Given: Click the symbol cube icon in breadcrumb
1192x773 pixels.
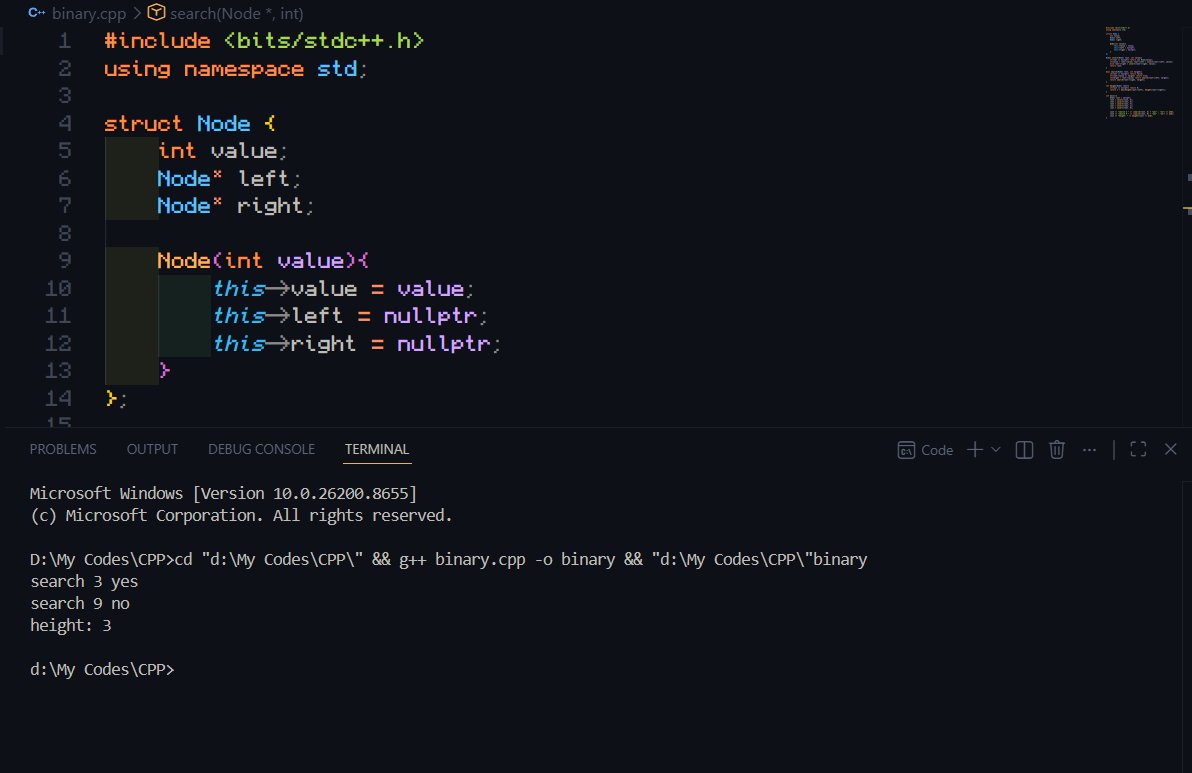Looking at the screenshot, I should (157, 13).
